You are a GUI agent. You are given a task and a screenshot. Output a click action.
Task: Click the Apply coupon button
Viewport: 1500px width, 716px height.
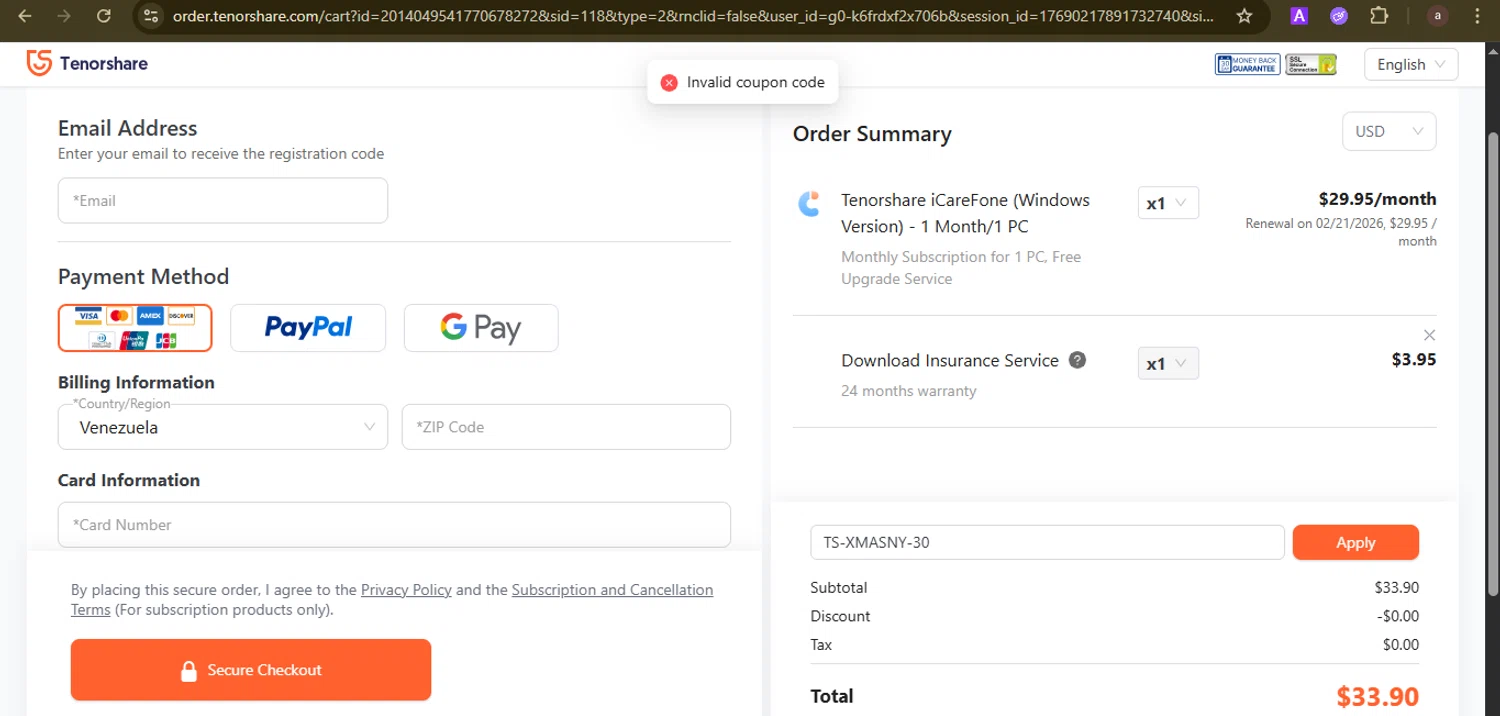coord(1356,542)
